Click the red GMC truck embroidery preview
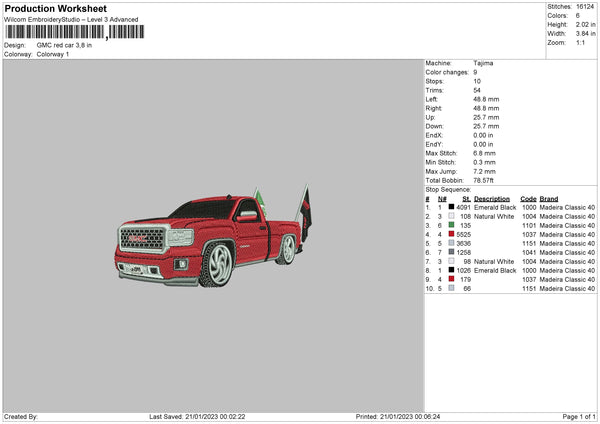Screen dimensions: 600x424 pos(214,236)
